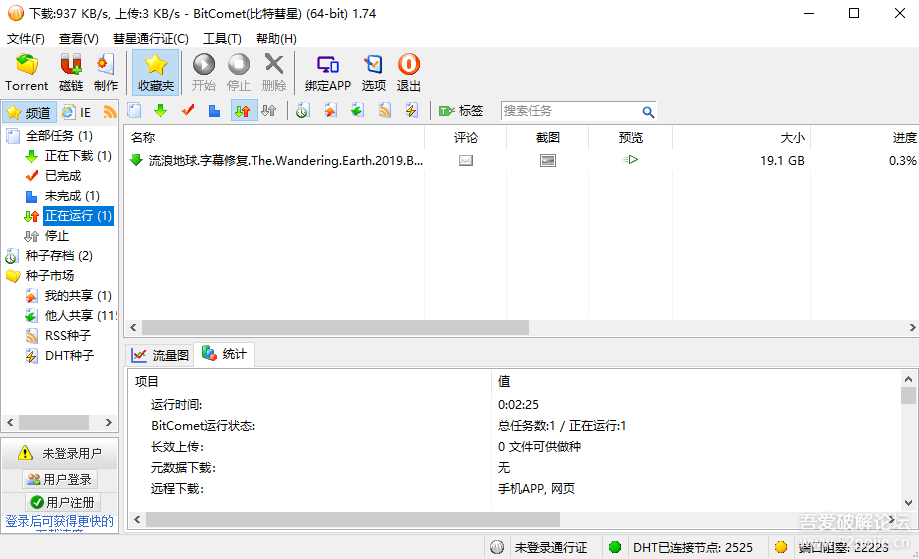Click the 删除 delete button
Image resolution: width=919 pixels, height=559 pixels.
point(274,73)
